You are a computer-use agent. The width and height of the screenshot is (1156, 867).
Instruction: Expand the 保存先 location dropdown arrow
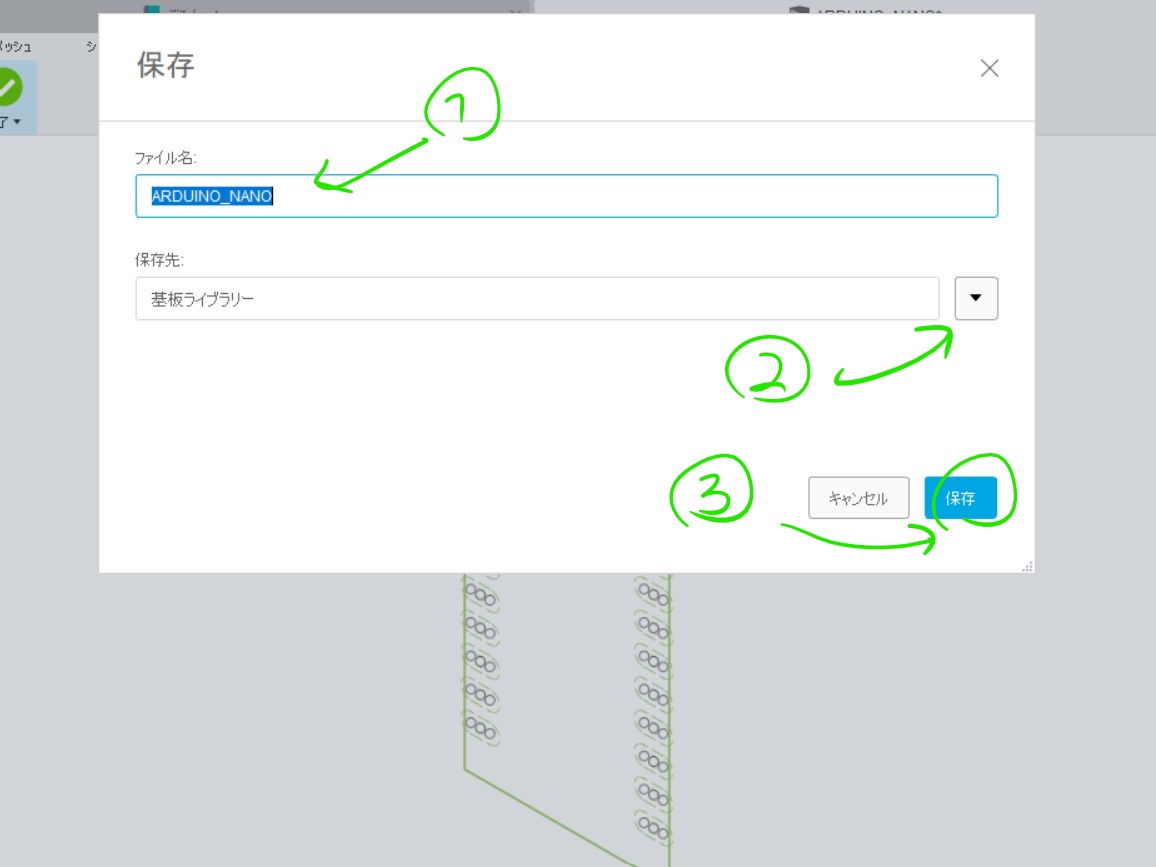tap(976, 297)
